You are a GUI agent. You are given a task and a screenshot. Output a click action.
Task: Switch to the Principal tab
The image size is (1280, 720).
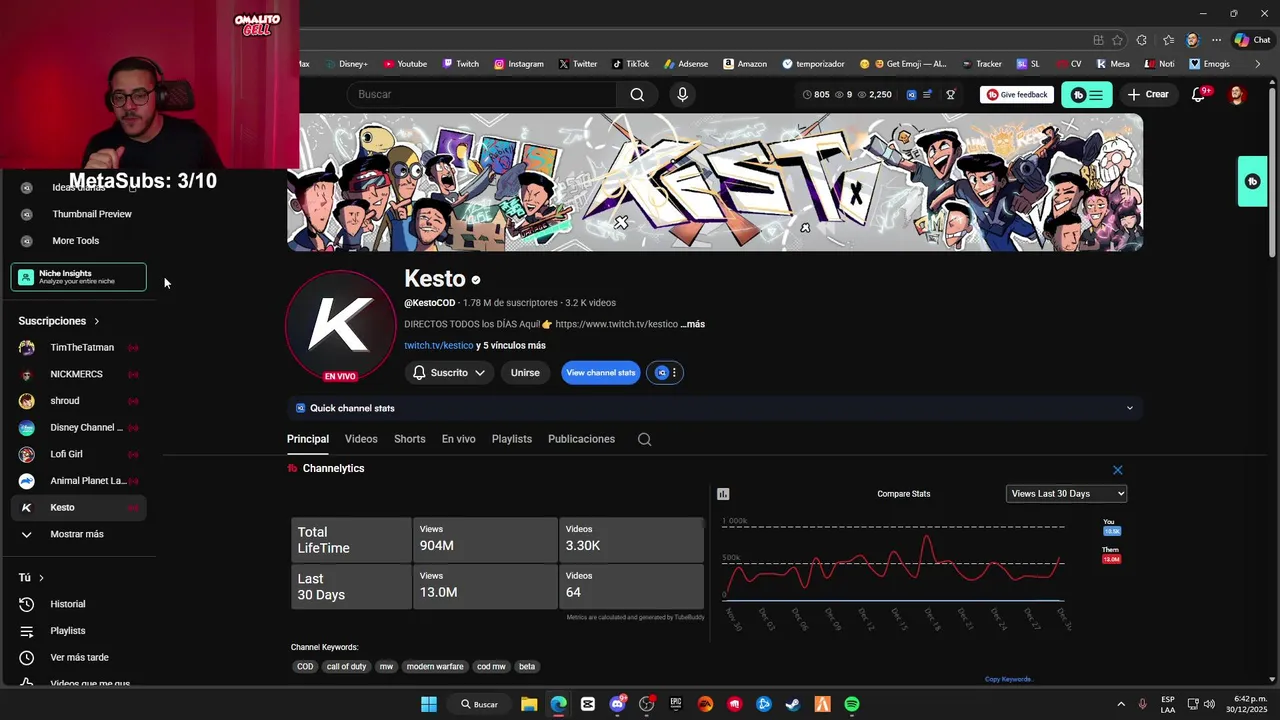pos(308,439)
